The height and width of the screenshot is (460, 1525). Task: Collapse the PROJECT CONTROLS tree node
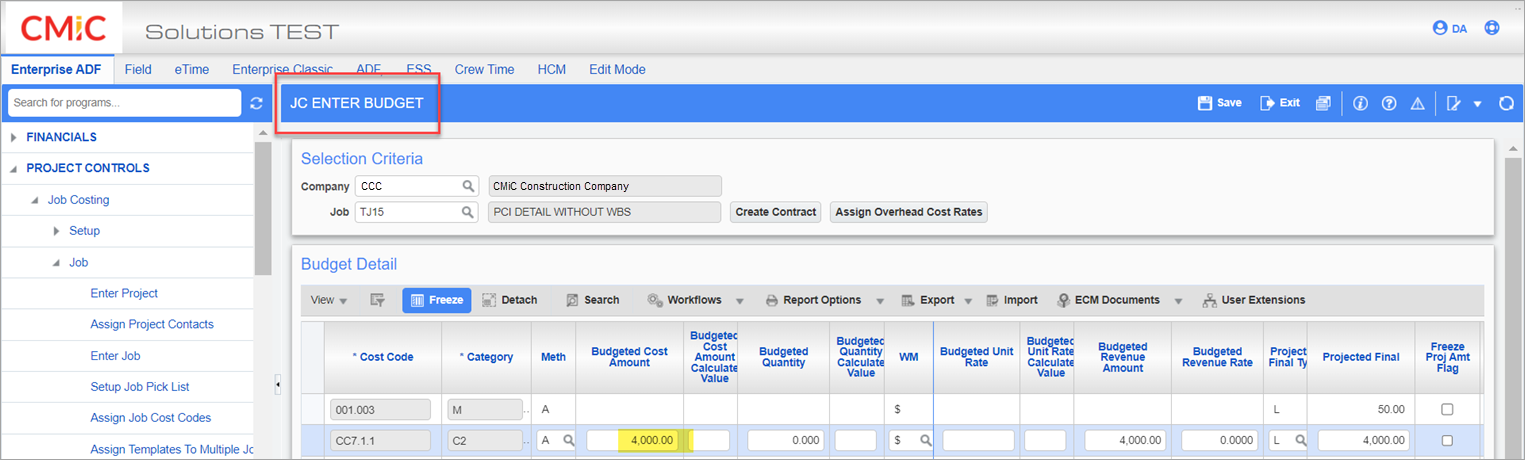pos(14,168)
